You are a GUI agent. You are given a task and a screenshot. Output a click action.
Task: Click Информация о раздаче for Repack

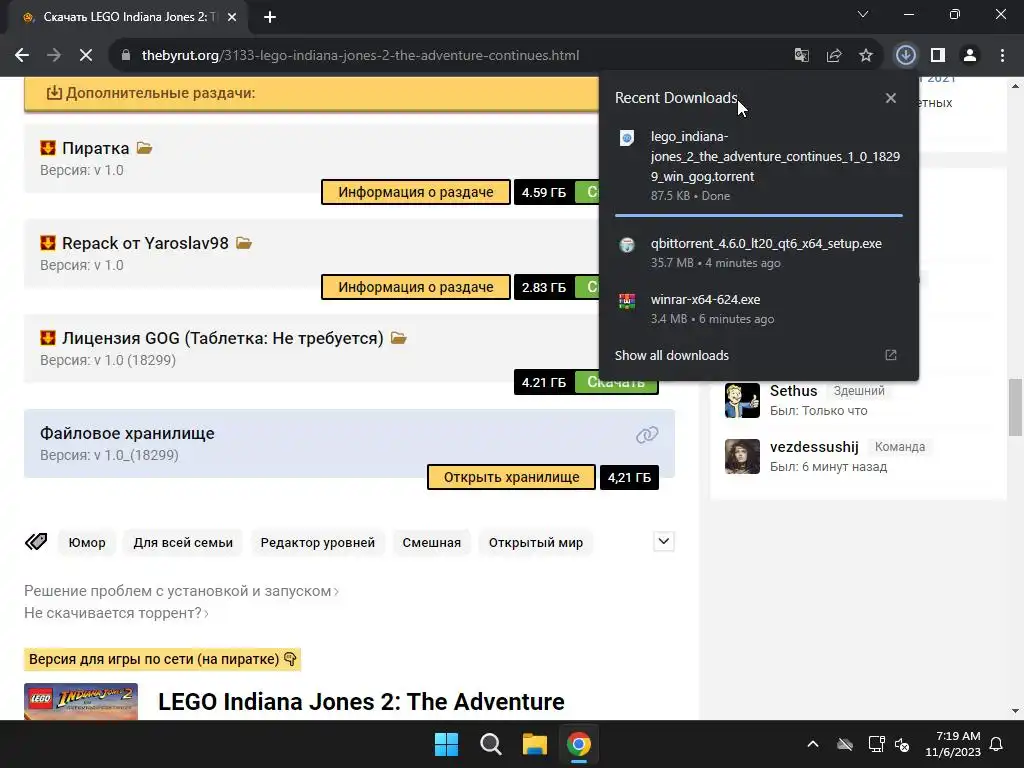coord(415,287)
